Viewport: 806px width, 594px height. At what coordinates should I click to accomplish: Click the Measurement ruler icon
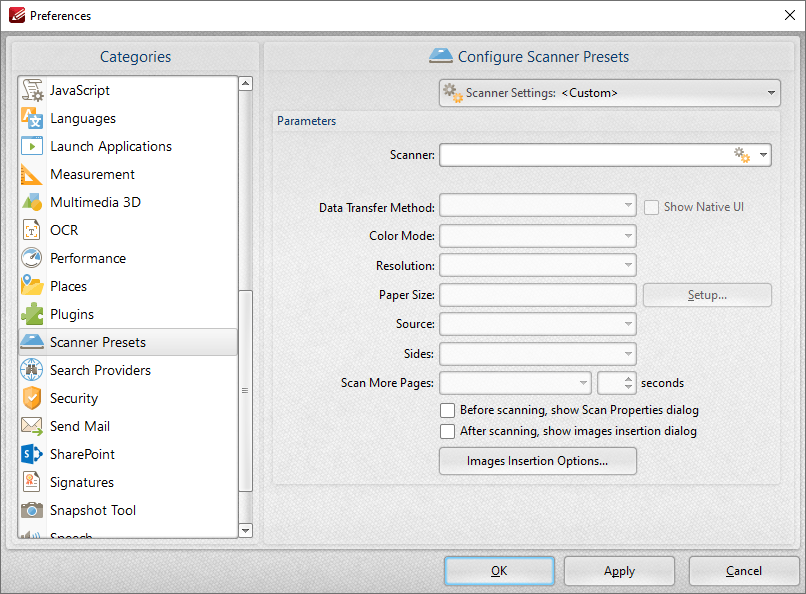[x=31, y=174]
